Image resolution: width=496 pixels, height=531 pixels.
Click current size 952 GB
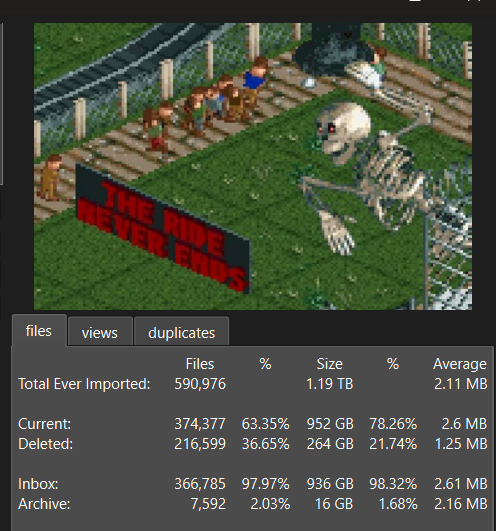tap(330, 424)
